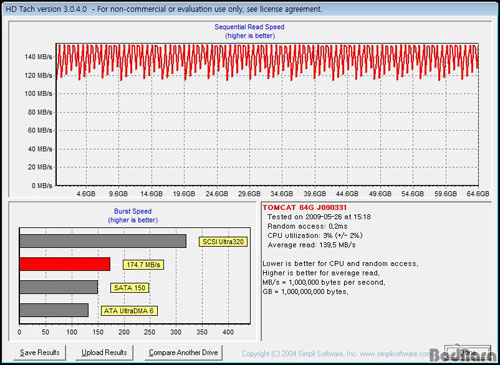Click the 14.6GB axis label
Screen dimensions: 500x365
pos(151,194)
